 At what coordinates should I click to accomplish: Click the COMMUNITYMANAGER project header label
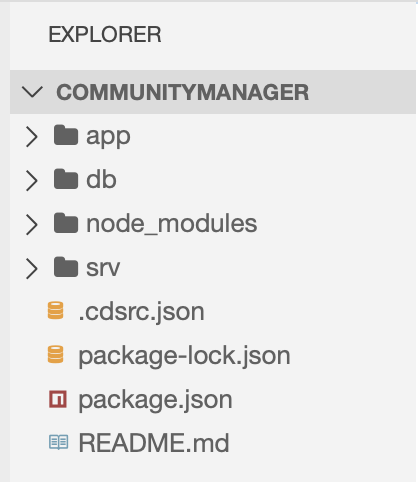pos(183,92)
